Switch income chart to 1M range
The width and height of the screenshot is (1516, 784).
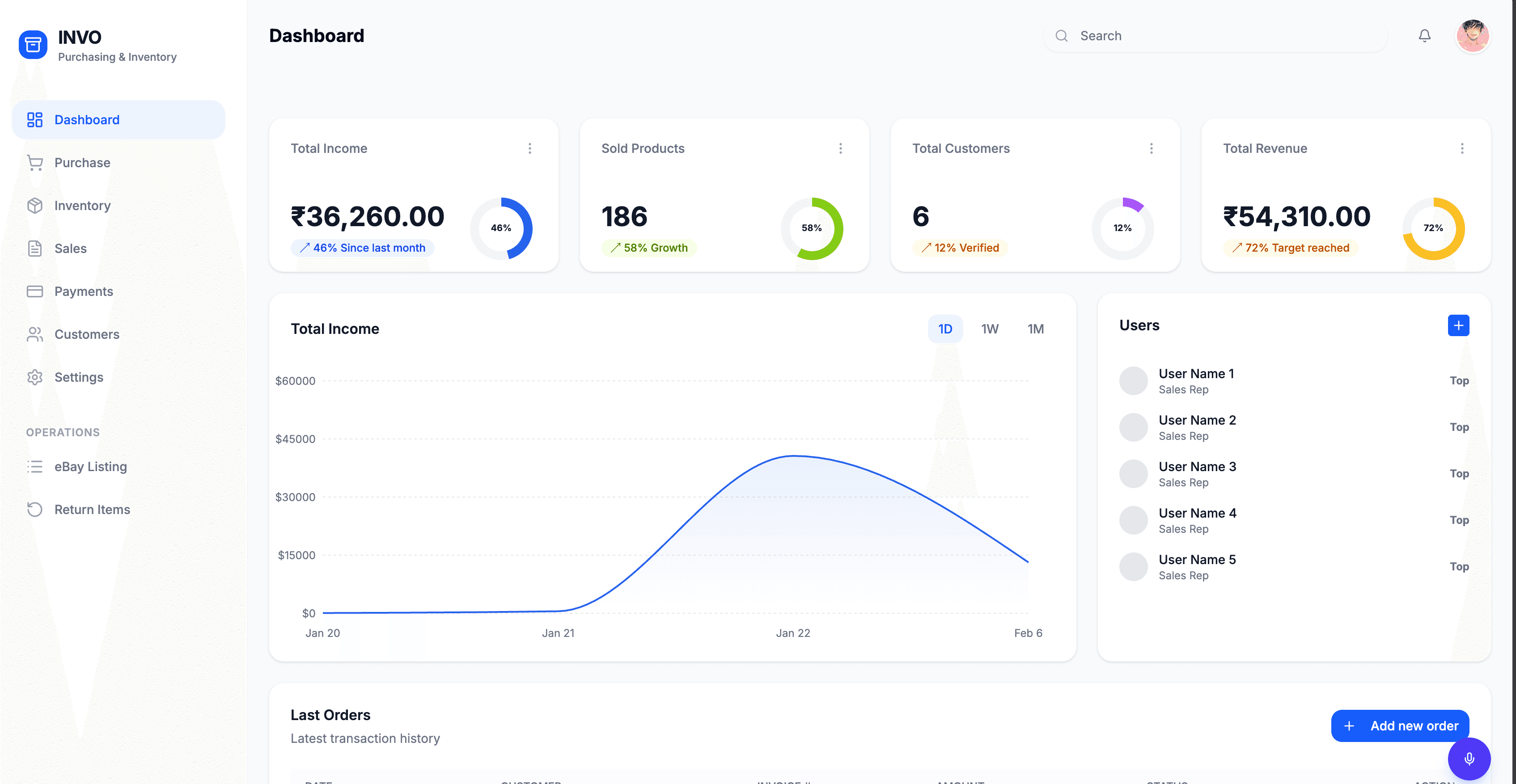[x=1035, y=329]
